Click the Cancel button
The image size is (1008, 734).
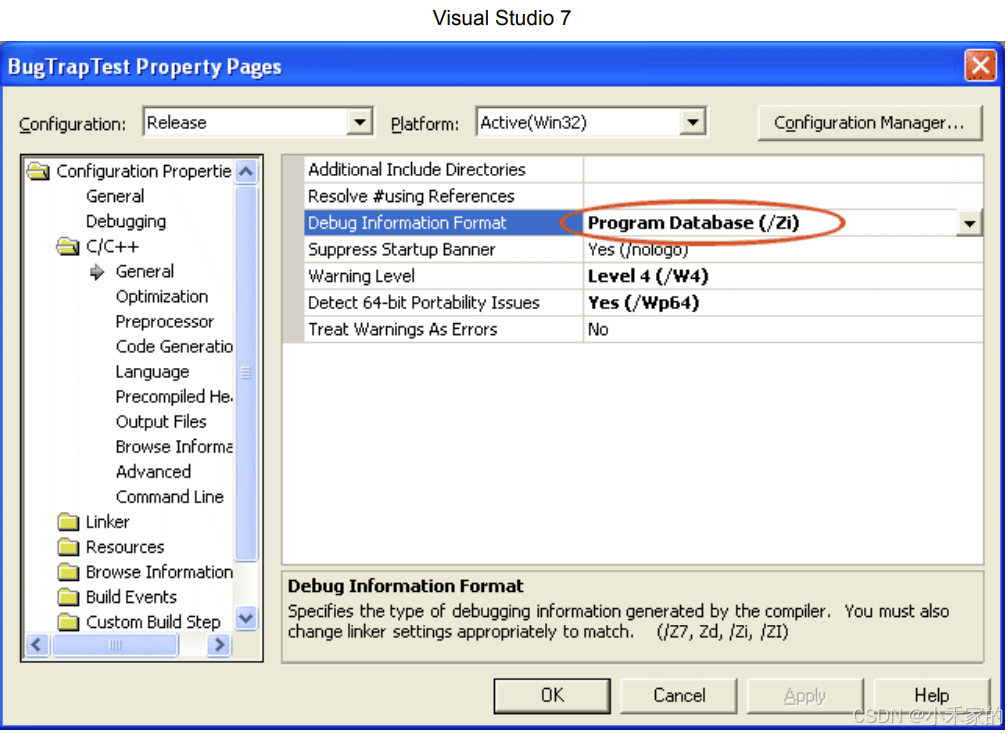click(x=679, y=695)
